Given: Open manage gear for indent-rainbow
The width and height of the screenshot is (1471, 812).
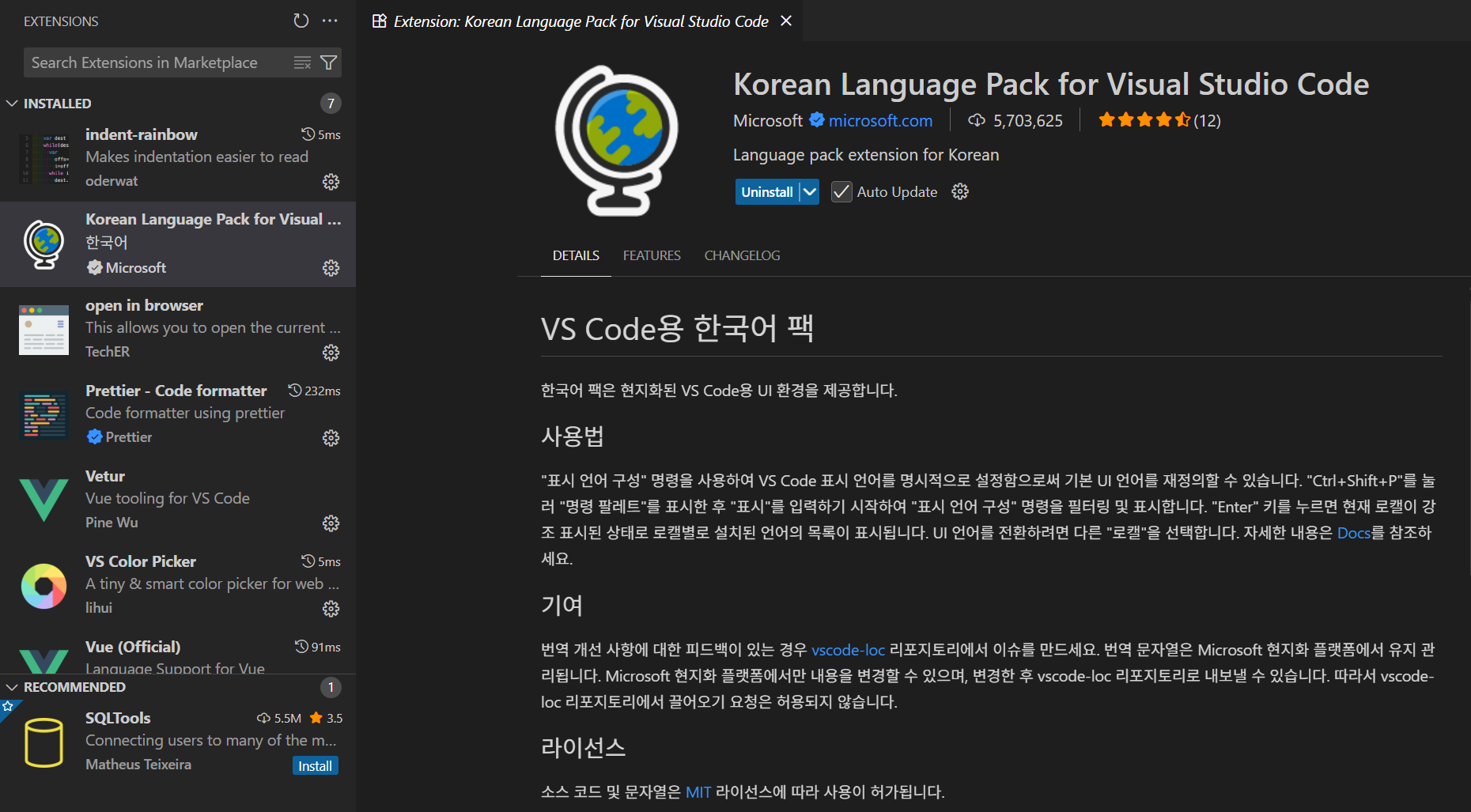Looking at the screenshot, I should point(331,182).
